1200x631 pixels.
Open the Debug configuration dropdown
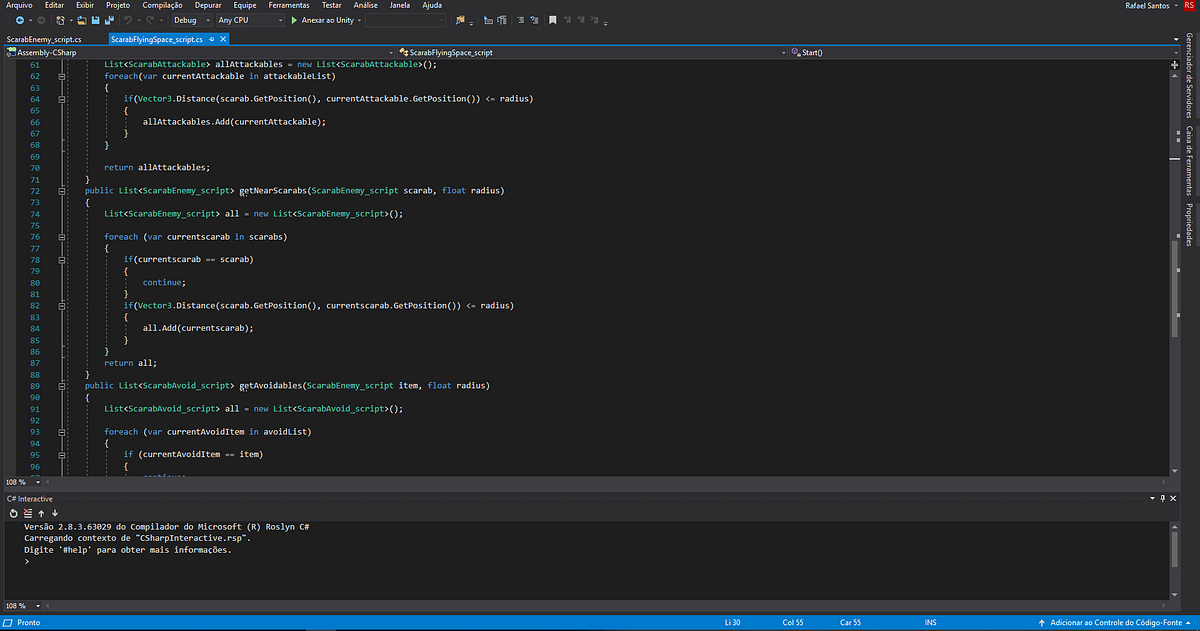208,19
